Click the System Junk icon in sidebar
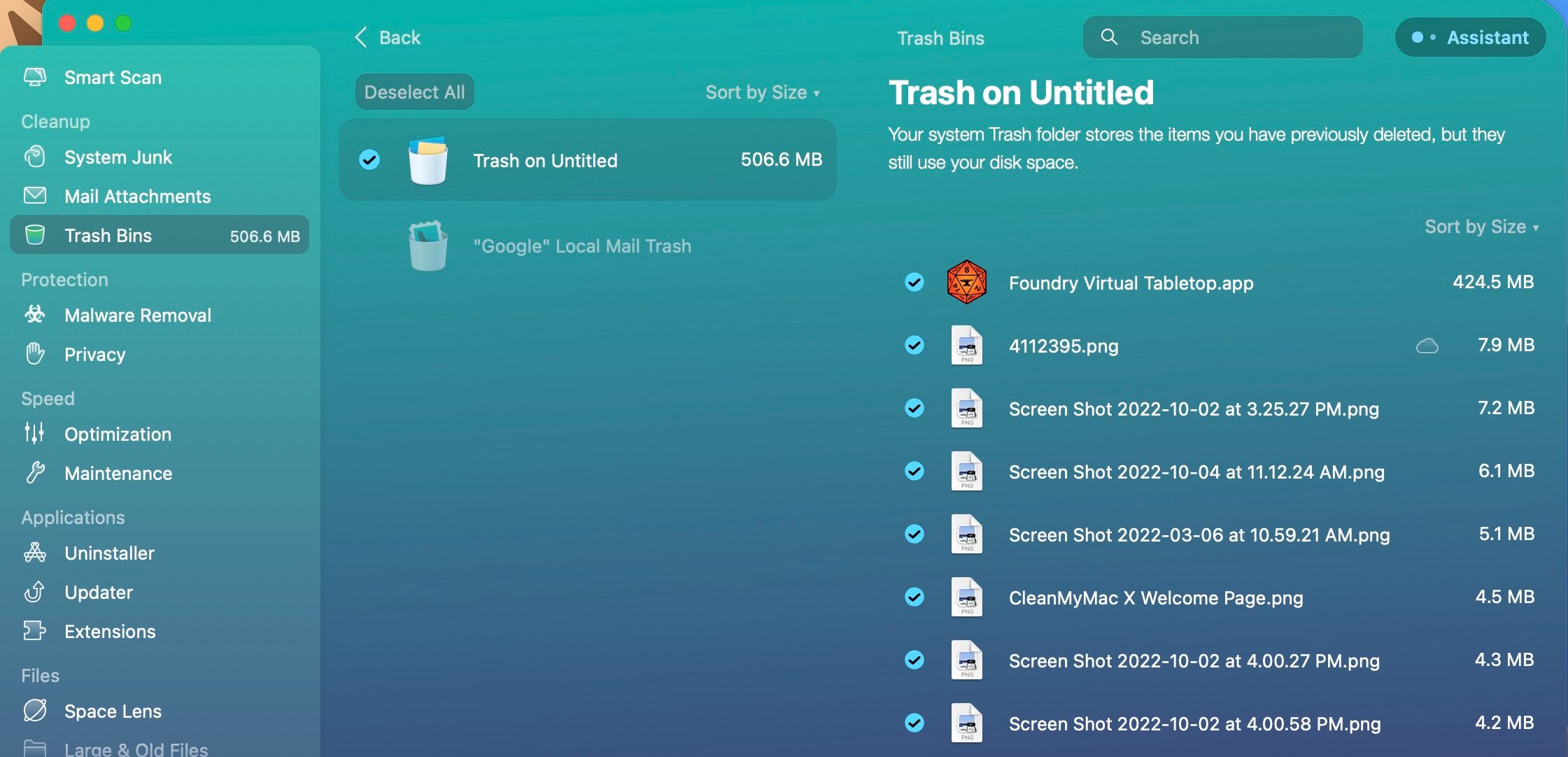Image resolution: width=1568 pixels, height=757 pixels. (35, 157)
